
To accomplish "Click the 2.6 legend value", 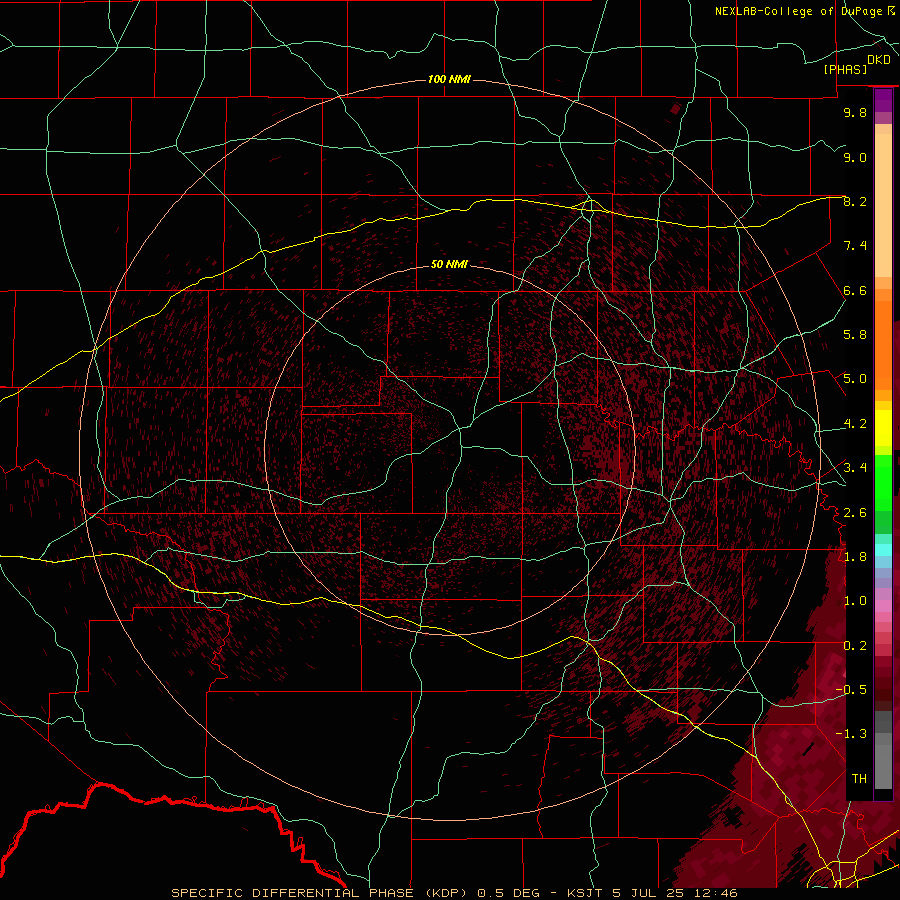I will pos(855,513).
